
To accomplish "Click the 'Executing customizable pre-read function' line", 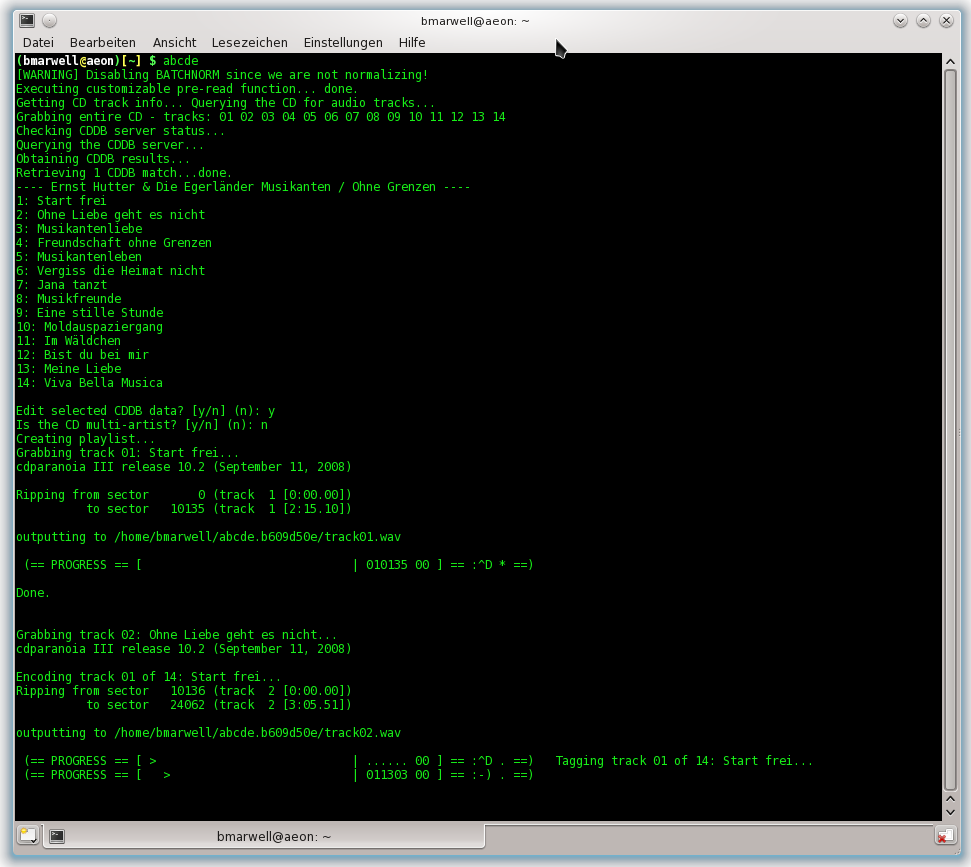I will [x=187, y=89].
